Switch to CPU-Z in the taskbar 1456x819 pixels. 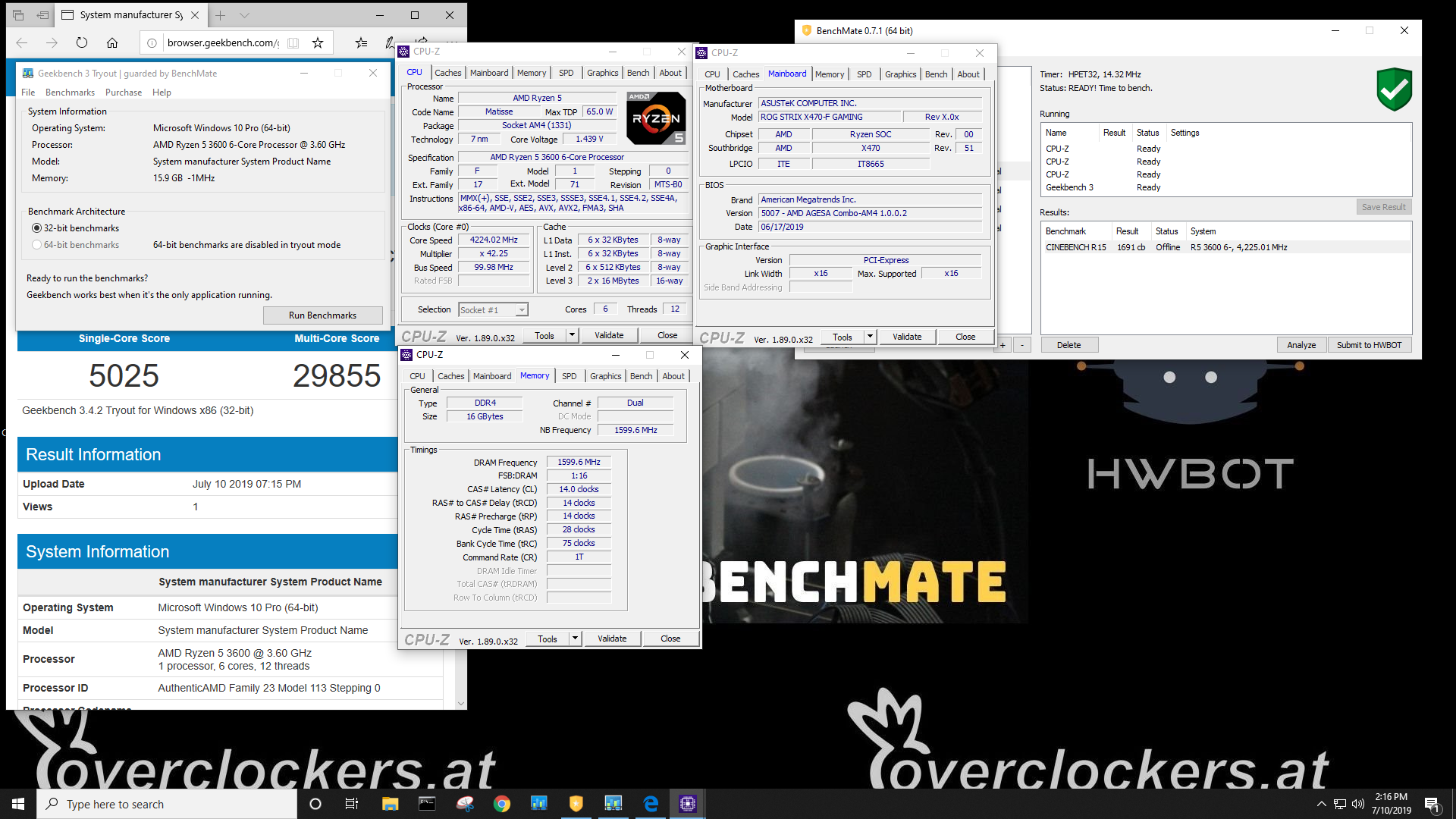click(x=688, y=804)
